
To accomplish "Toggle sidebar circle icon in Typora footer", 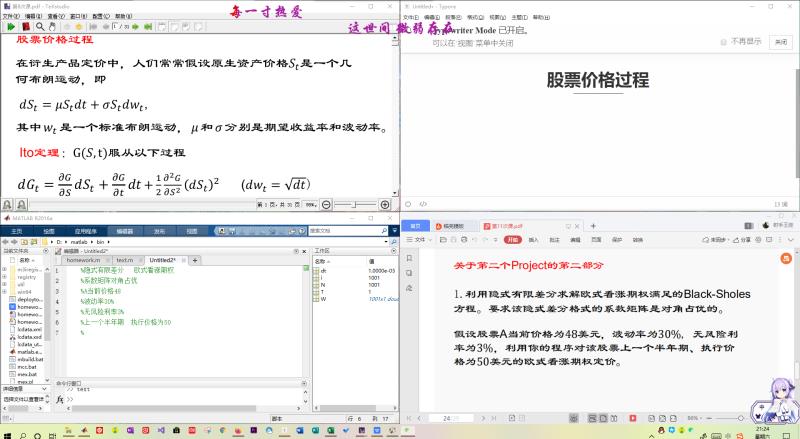I will pos(408,204).
